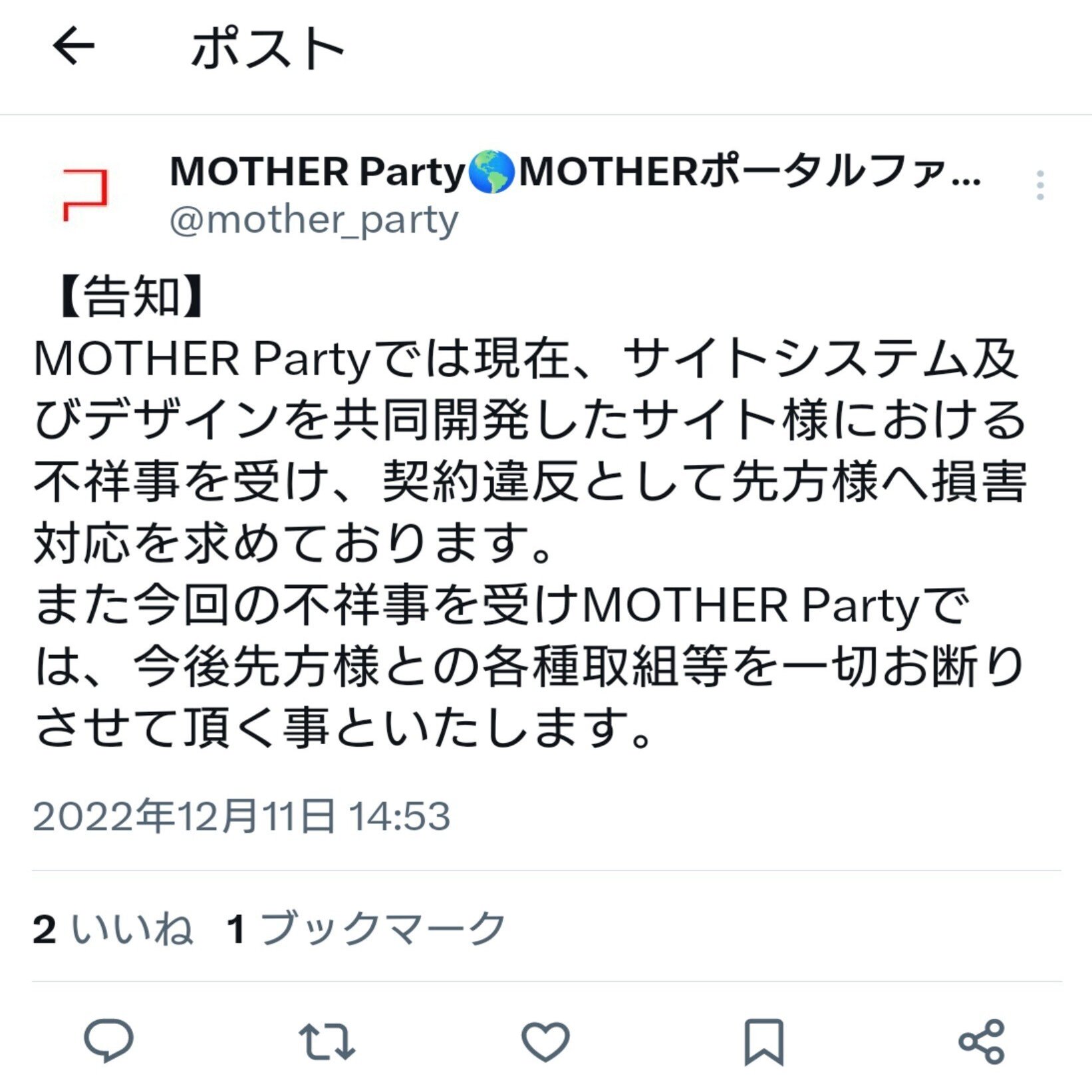
Task: Open the share options icon
Action: [982, 1041]
